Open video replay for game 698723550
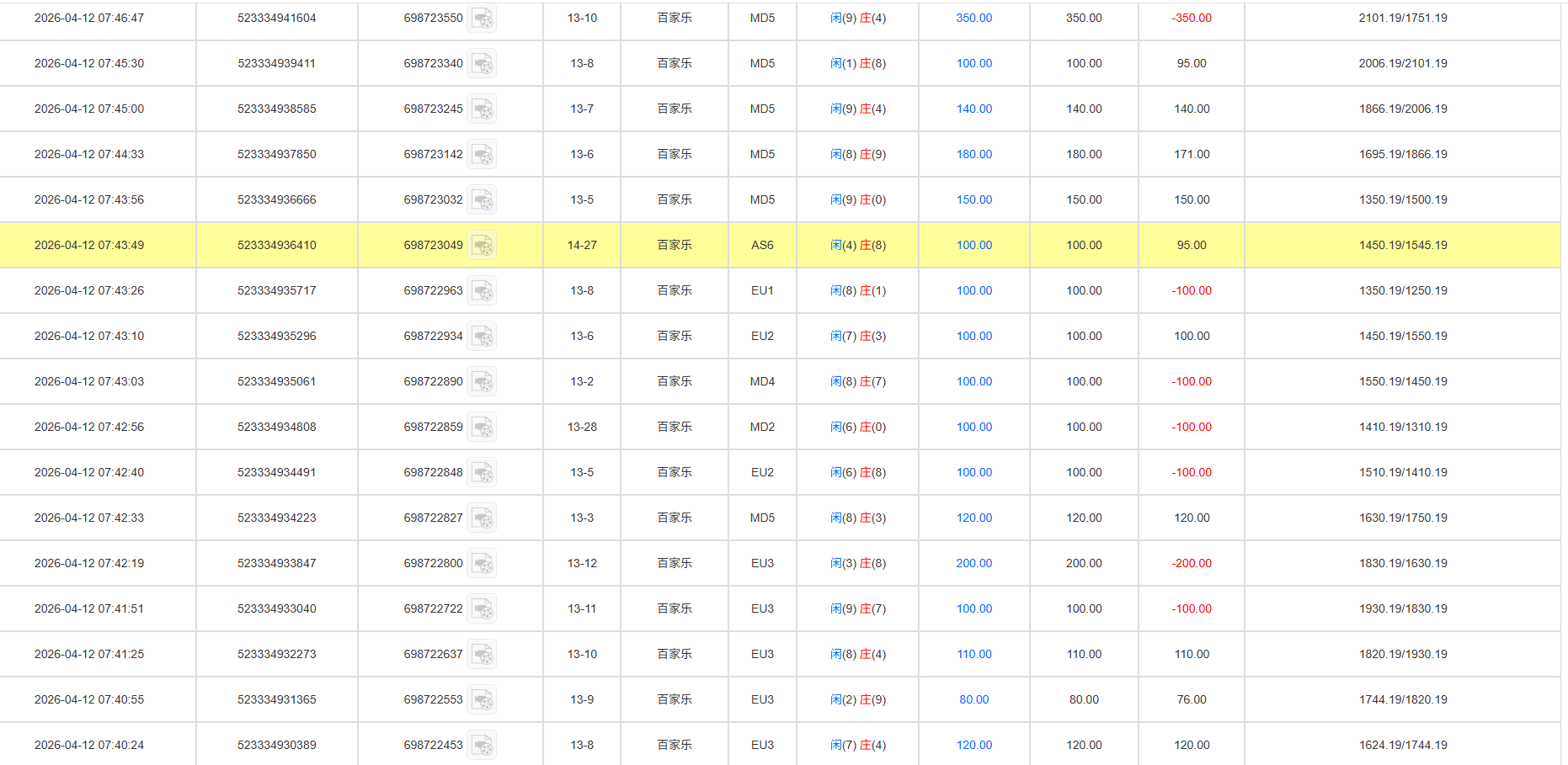The width and height of the screenshot is (1568, 765). [483, 18]
